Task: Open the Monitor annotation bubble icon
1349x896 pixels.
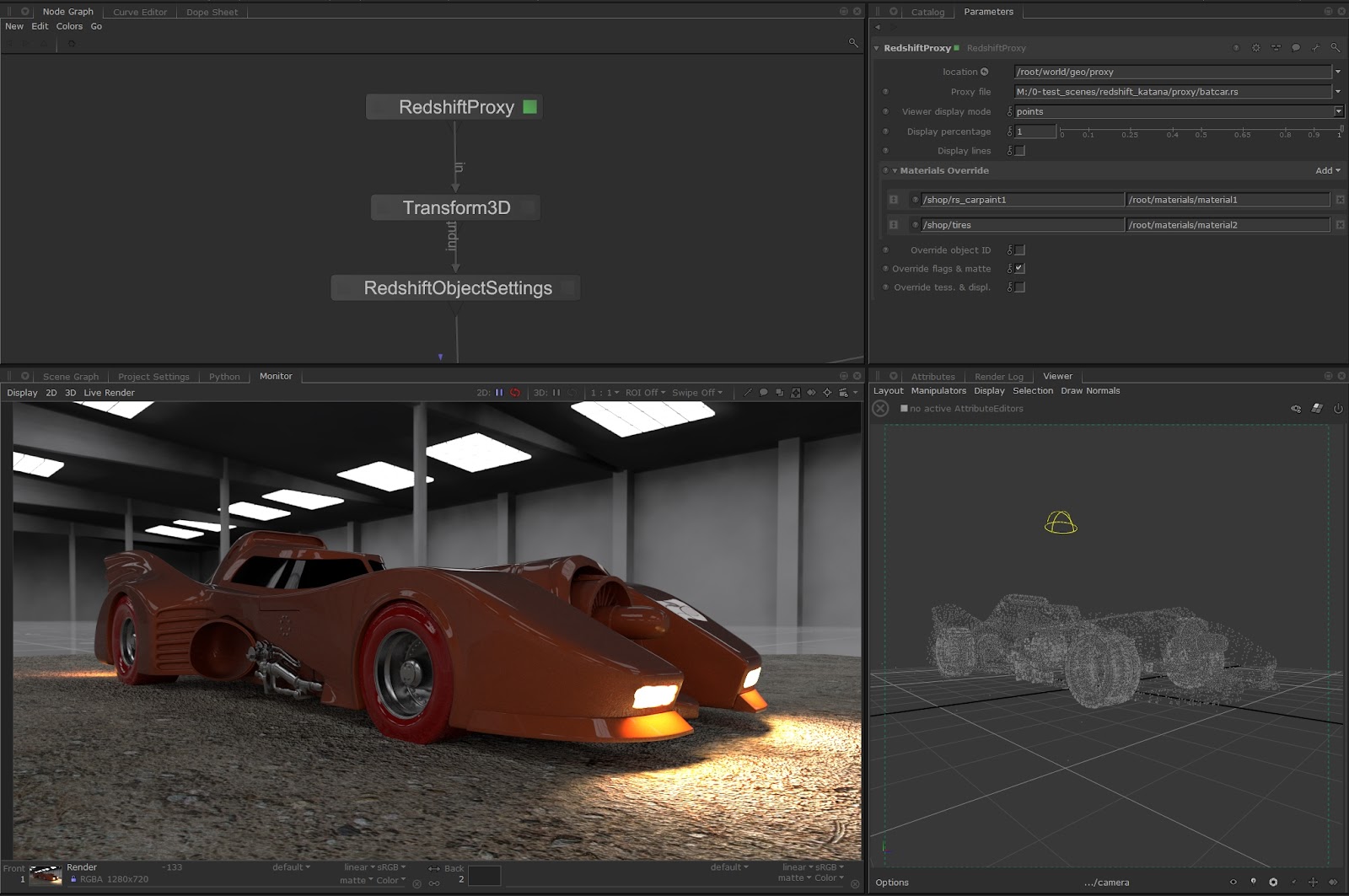Action: click(763, 393)
